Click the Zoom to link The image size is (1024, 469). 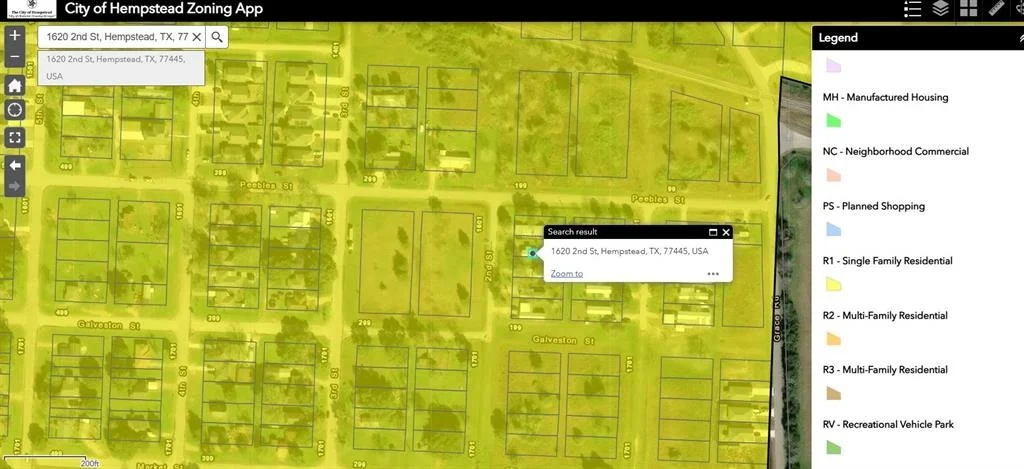point(567,274)
